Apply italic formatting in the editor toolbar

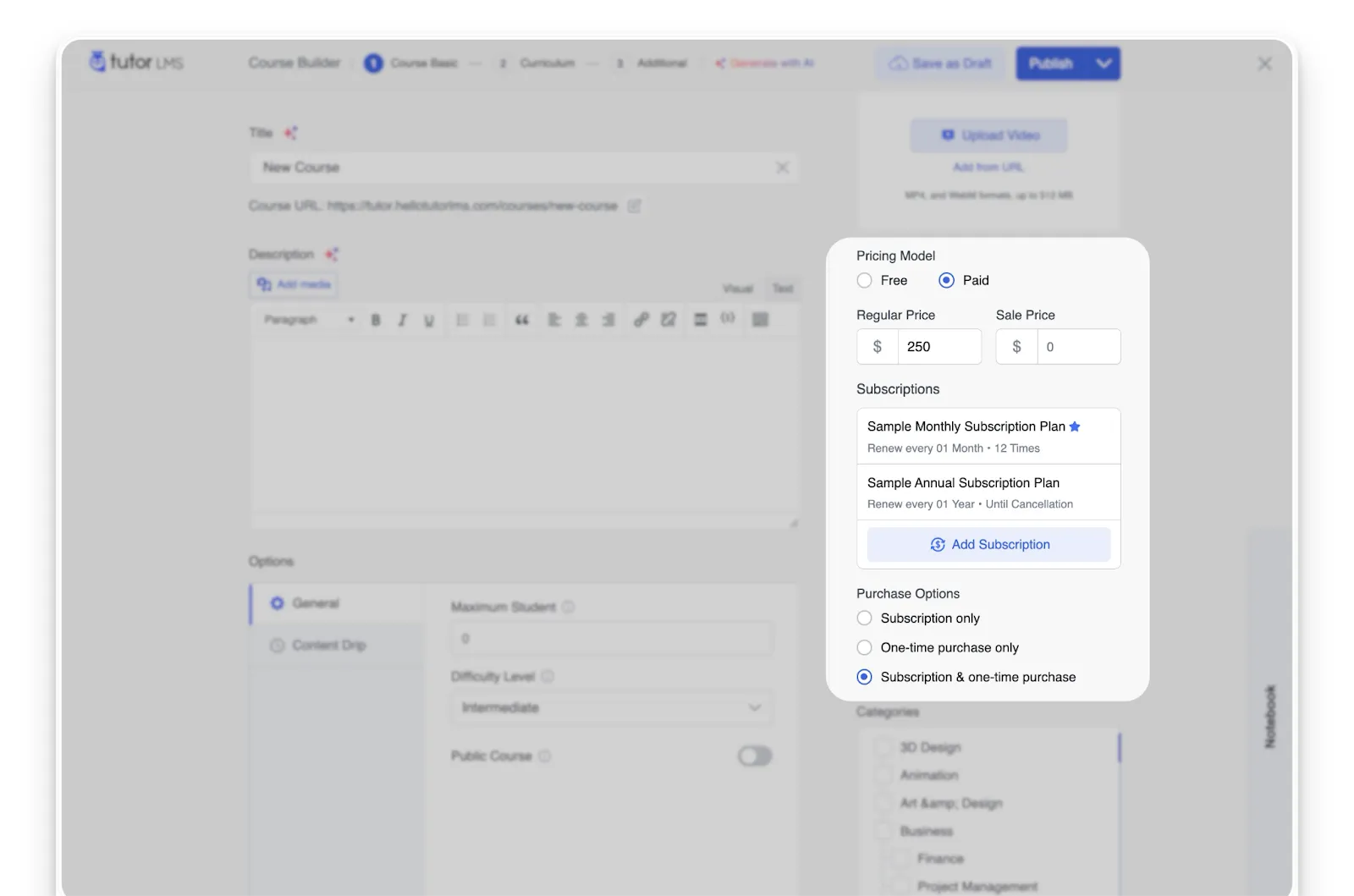click(402, 320)
